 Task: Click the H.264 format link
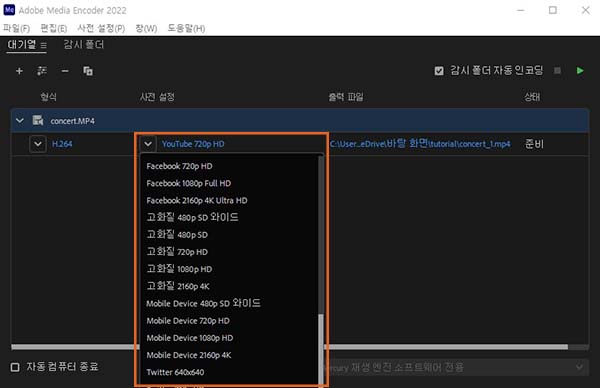(62, 144)
